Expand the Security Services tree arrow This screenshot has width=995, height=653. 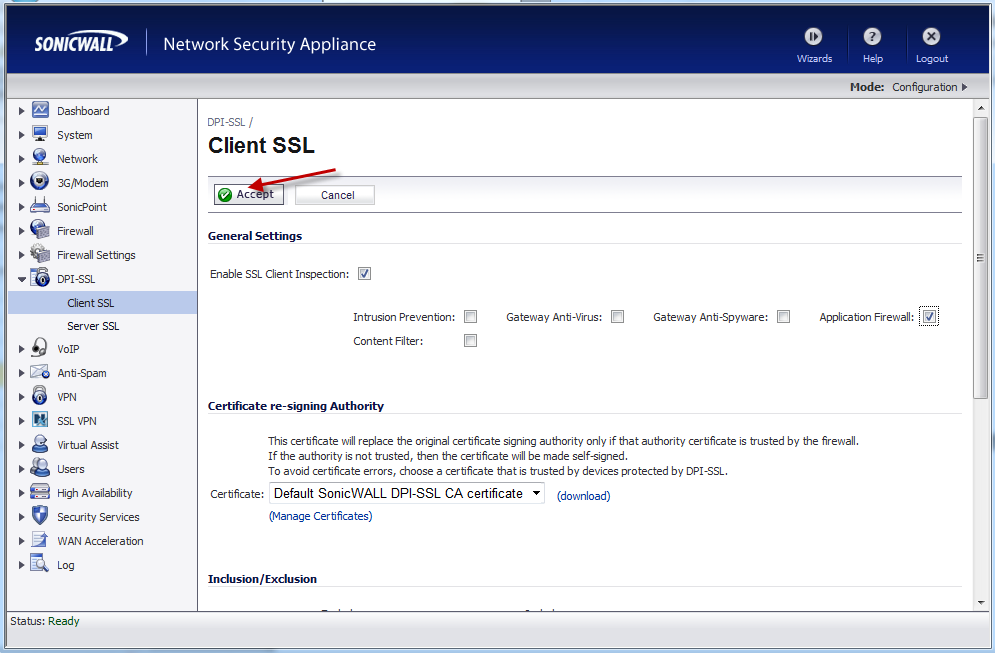(x=21, y=517)
